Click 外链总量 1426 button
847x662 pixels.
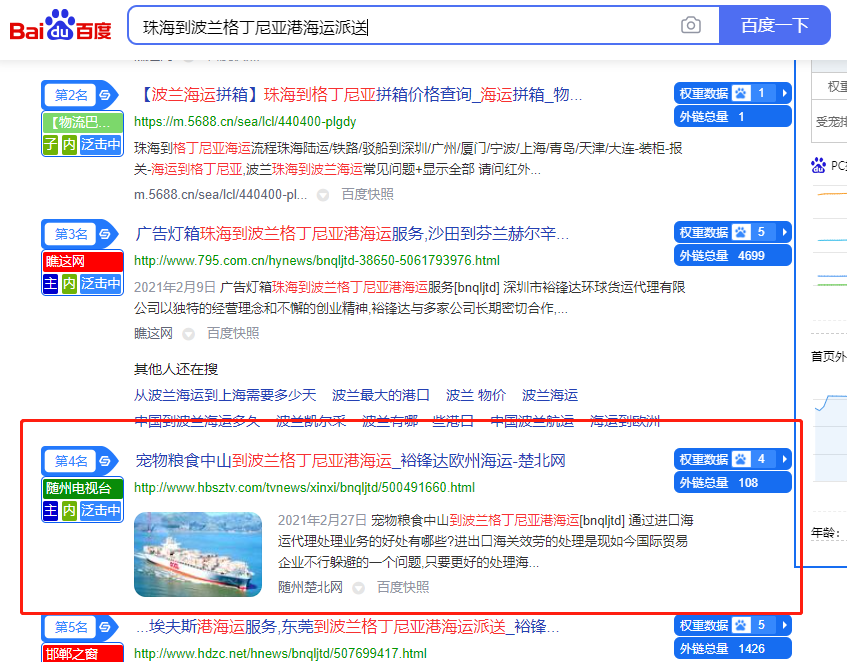732,649
